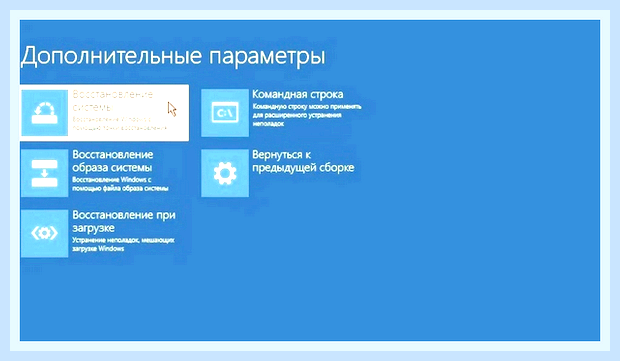Screen dimensions: 620x361
Task: Select "Вернуться к предыдущей сборке"
Action: [x=303, y=161]
